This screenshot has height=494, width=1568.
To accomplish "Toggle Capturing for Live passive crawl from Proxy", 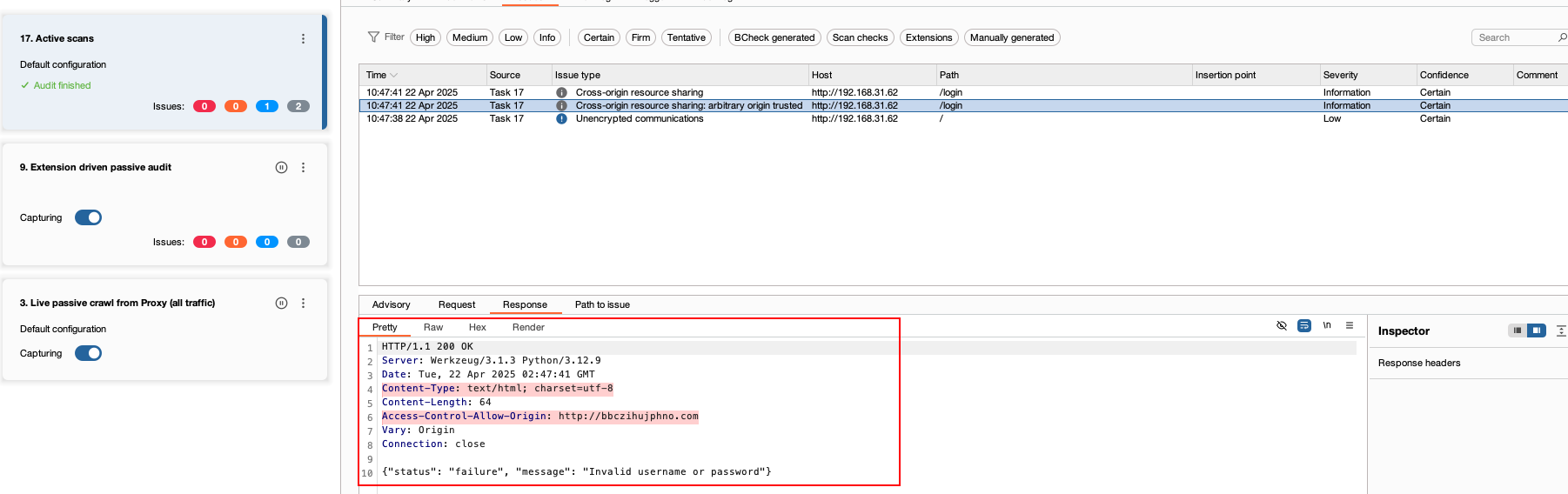I will 88,353.
